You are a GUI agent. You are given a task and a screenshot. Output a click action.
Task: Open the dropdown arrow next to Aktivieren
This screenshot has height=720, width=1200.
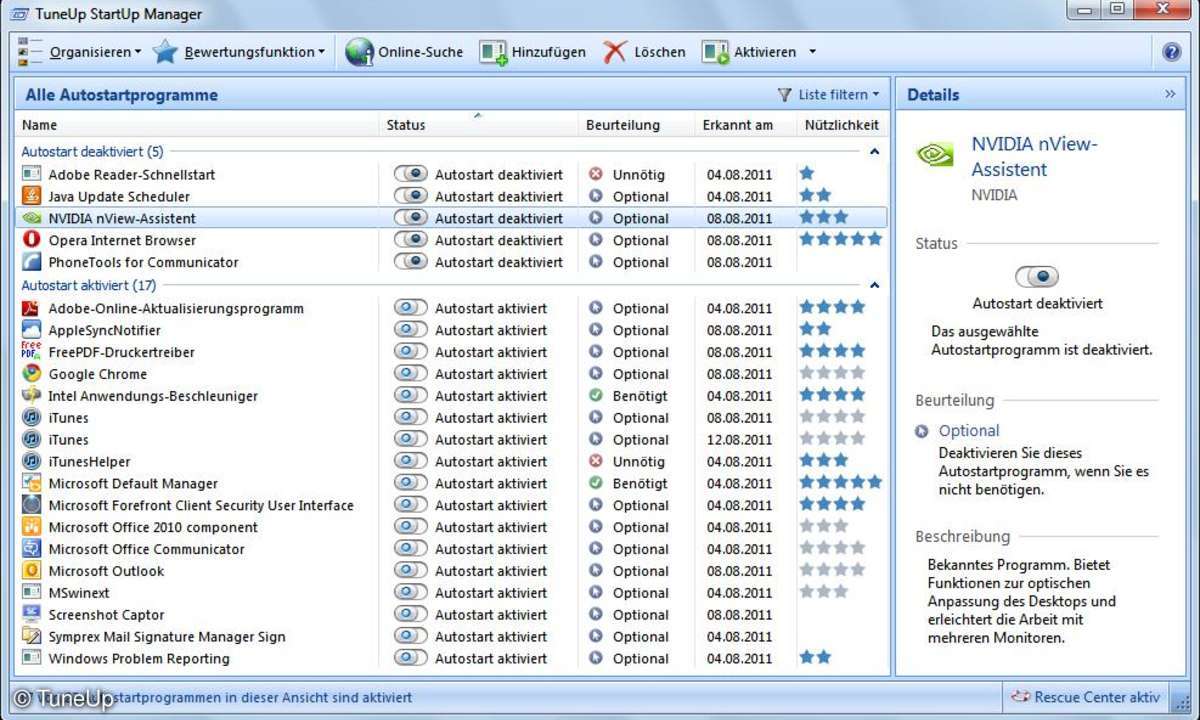point(812,52)
